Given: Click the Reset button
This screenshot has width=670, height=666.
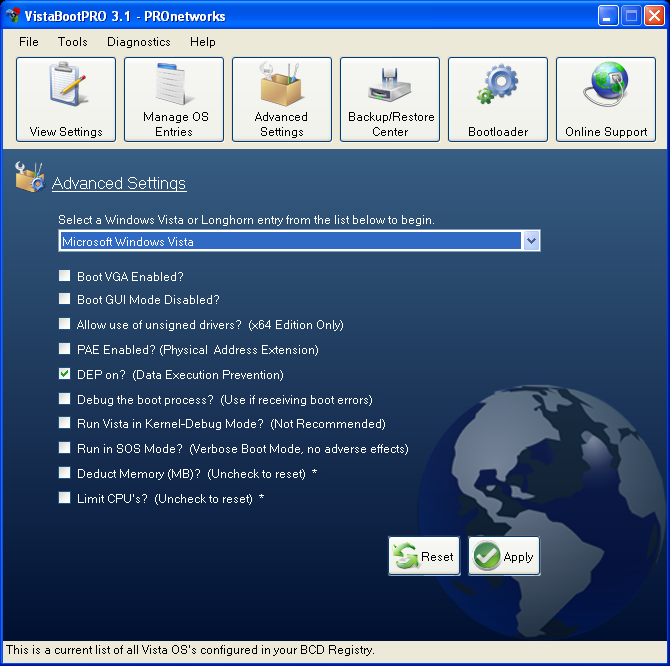Looking at the screenshot, I should (x=424, y=556).
